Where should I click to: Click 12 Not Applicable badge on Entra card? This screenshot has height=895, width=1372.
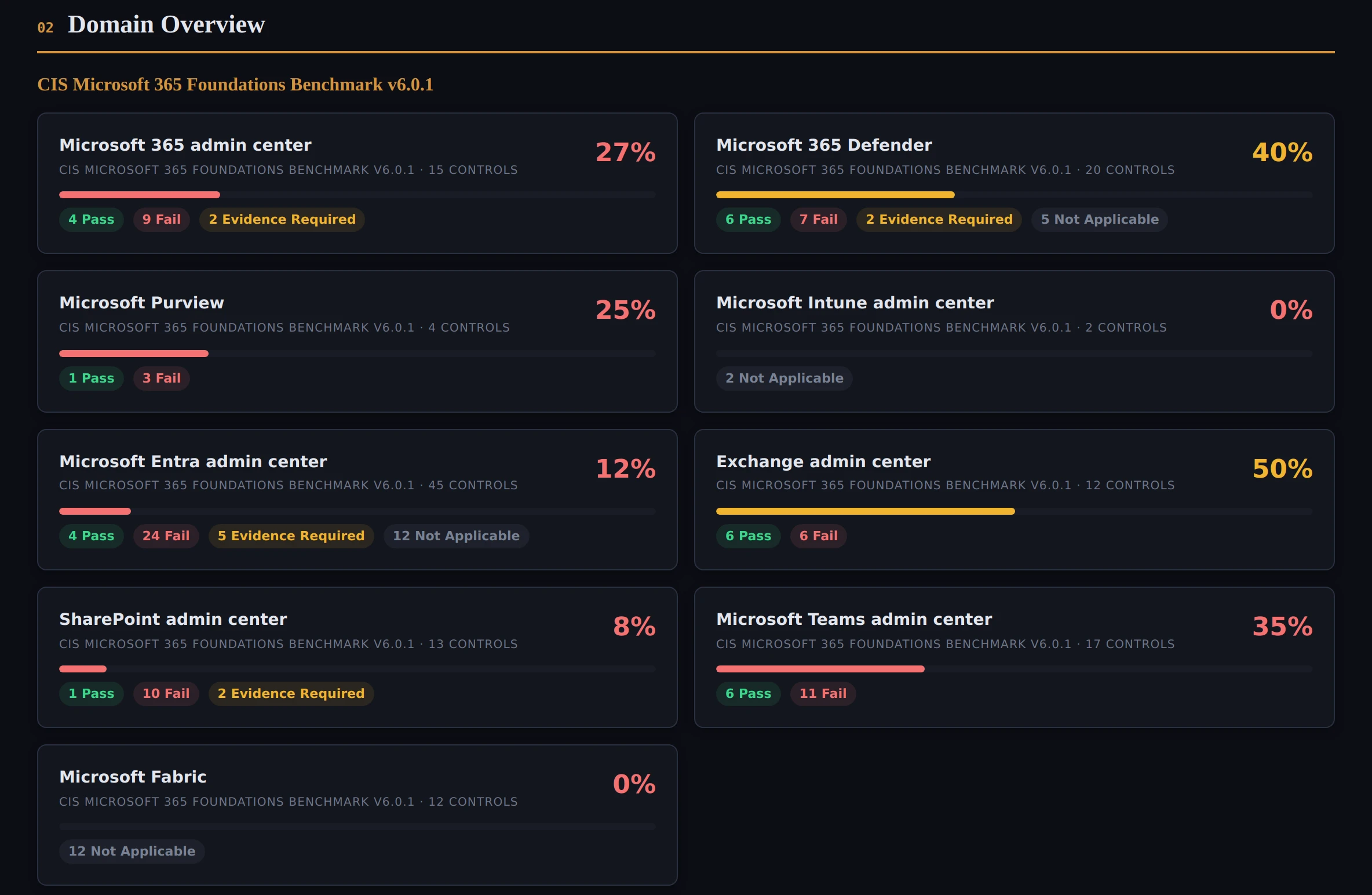(456, 536)
